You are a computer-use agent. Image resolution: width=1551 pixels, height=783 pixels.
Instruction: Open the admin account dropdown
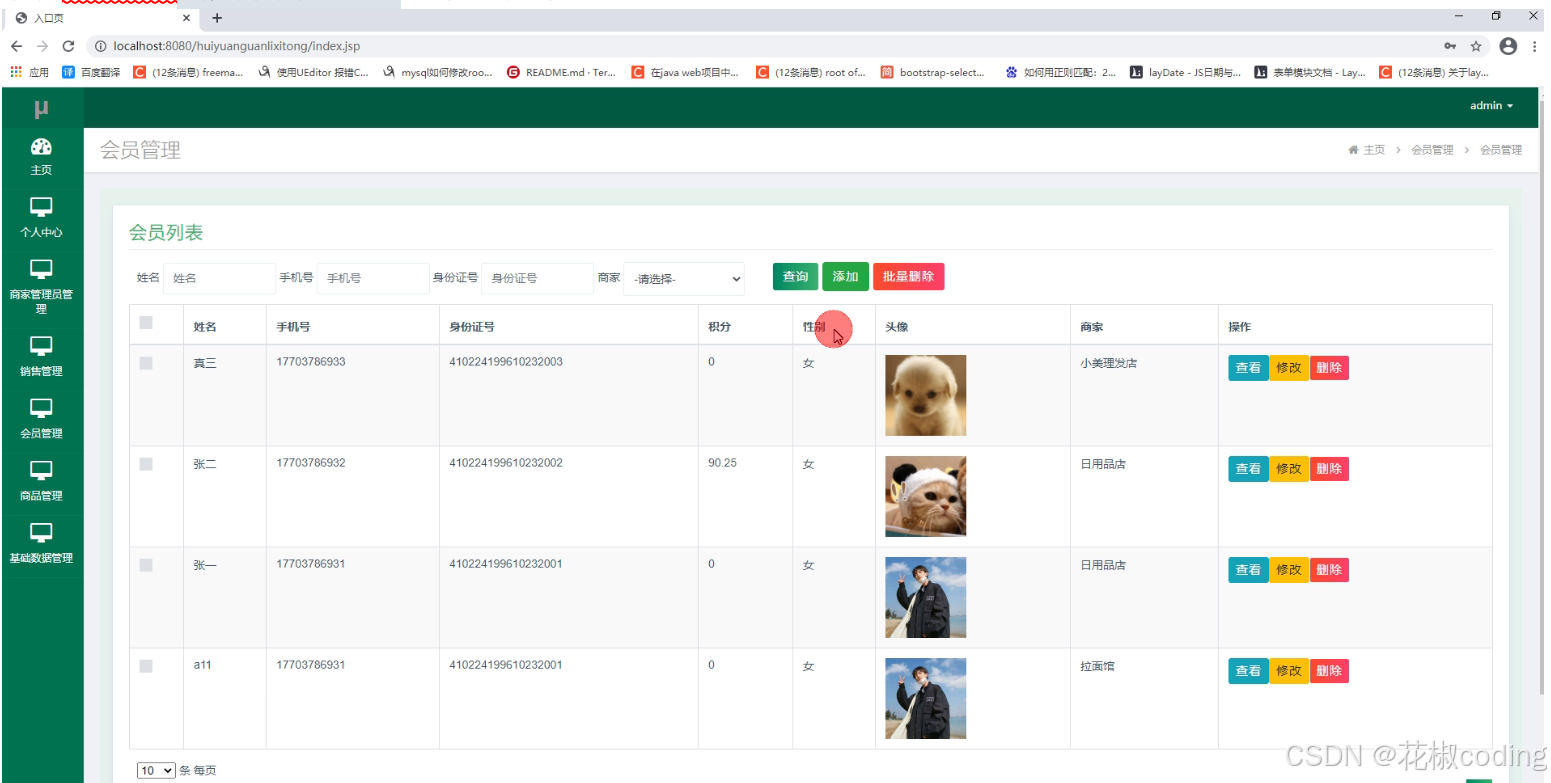point(1491,106)
